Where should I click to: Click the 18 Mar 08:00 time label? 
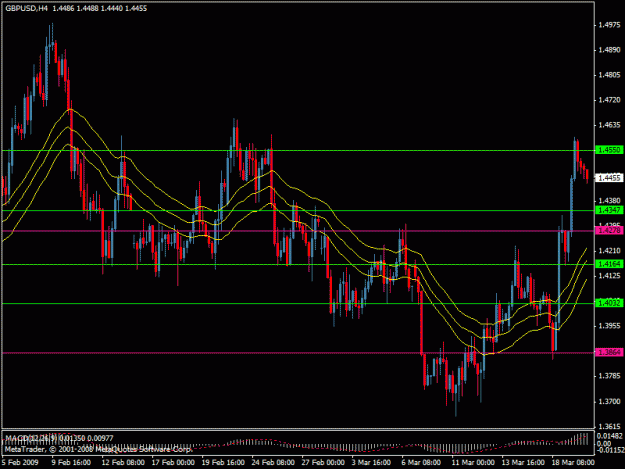pyautogui.click(x=573, y=462)
